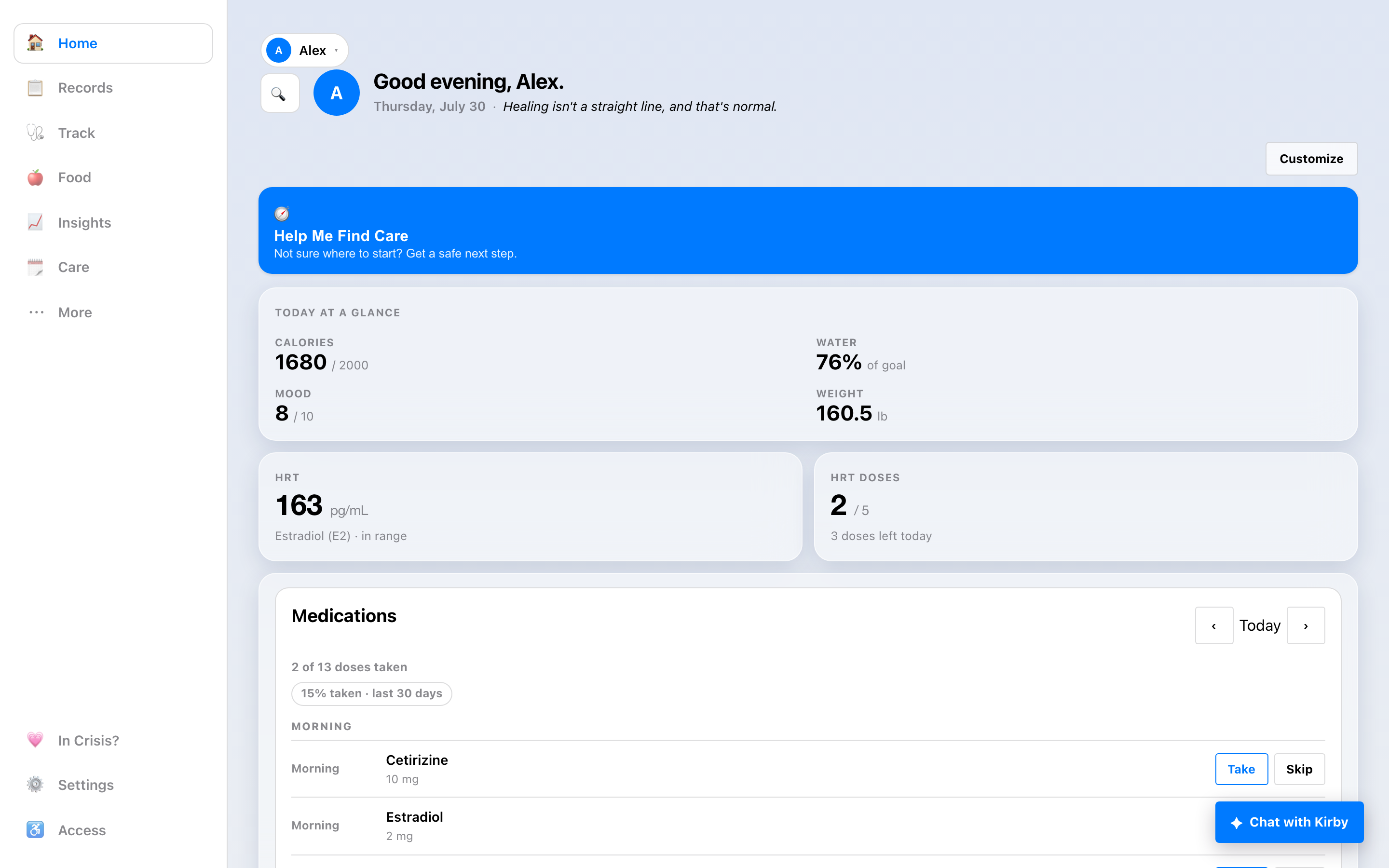Image resolution: width=1389 pixels, height=868 pixels.
Task: Click the Estradiol 2 mg medication row
Action: [x=807, y=826]
